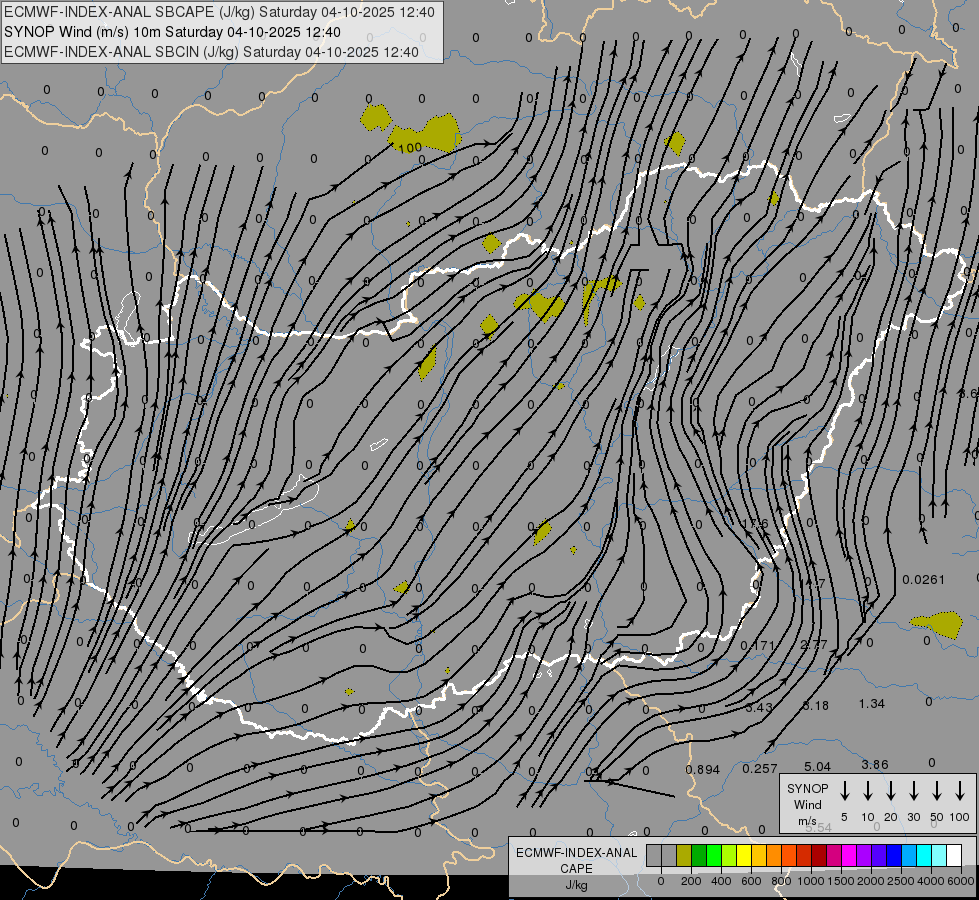Pick the pale cyan CAPE legend swatch

point(939,855)
